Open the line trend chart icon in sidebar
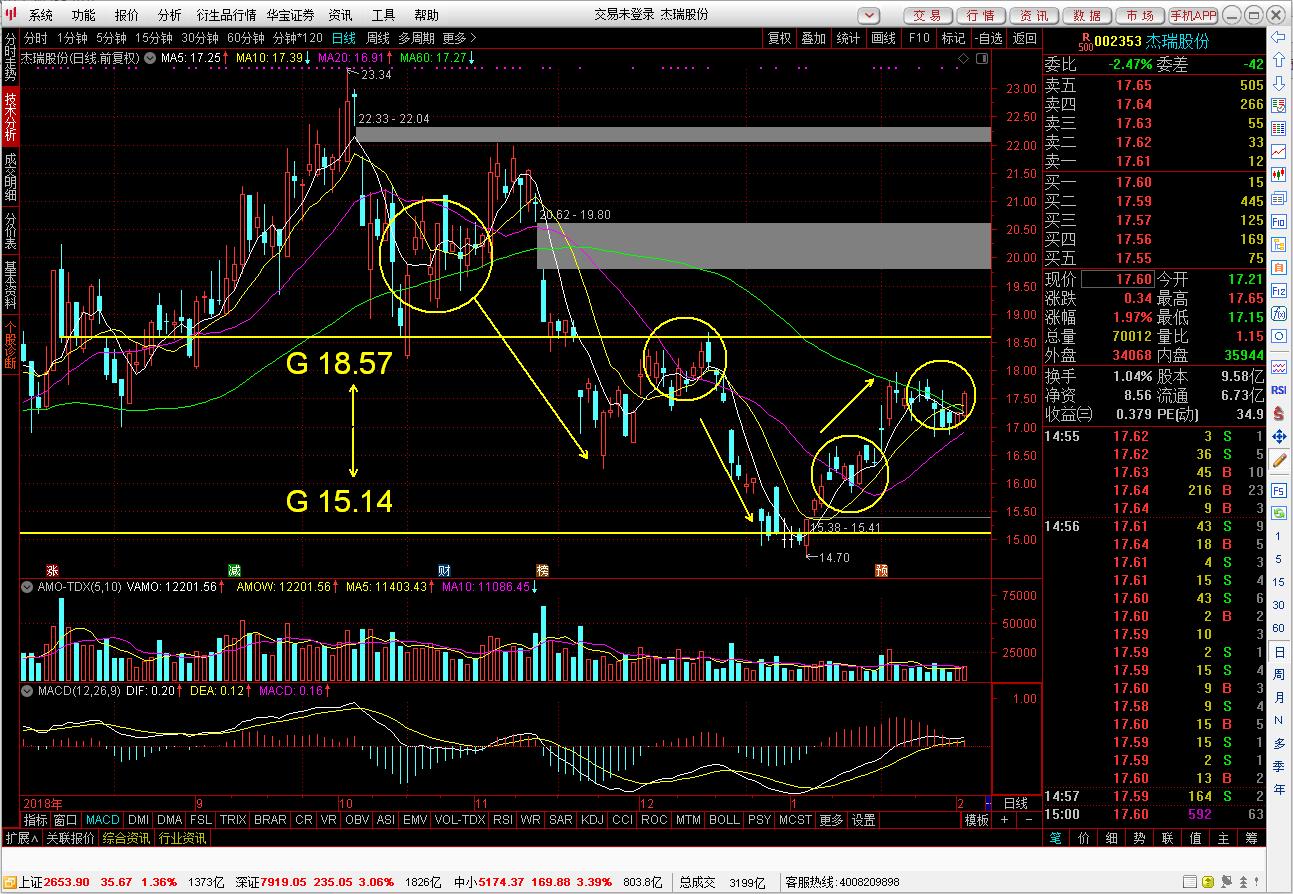The height and width of the screenshot is (894, 1293). [x=1278, y=151]
